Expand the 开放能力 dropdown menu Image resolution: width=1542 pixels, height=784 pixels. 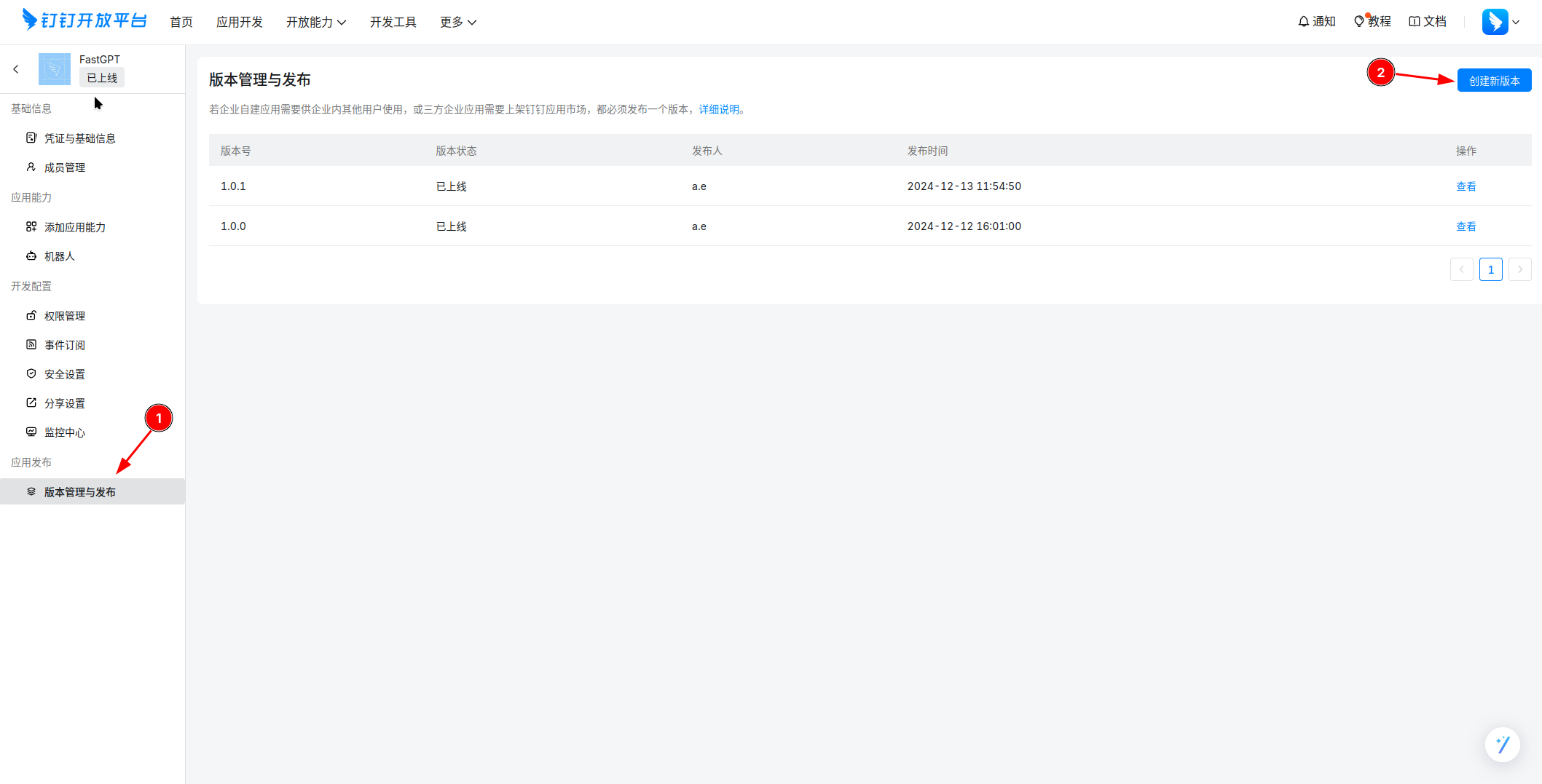pyautogui.click(x=315, y=22)
